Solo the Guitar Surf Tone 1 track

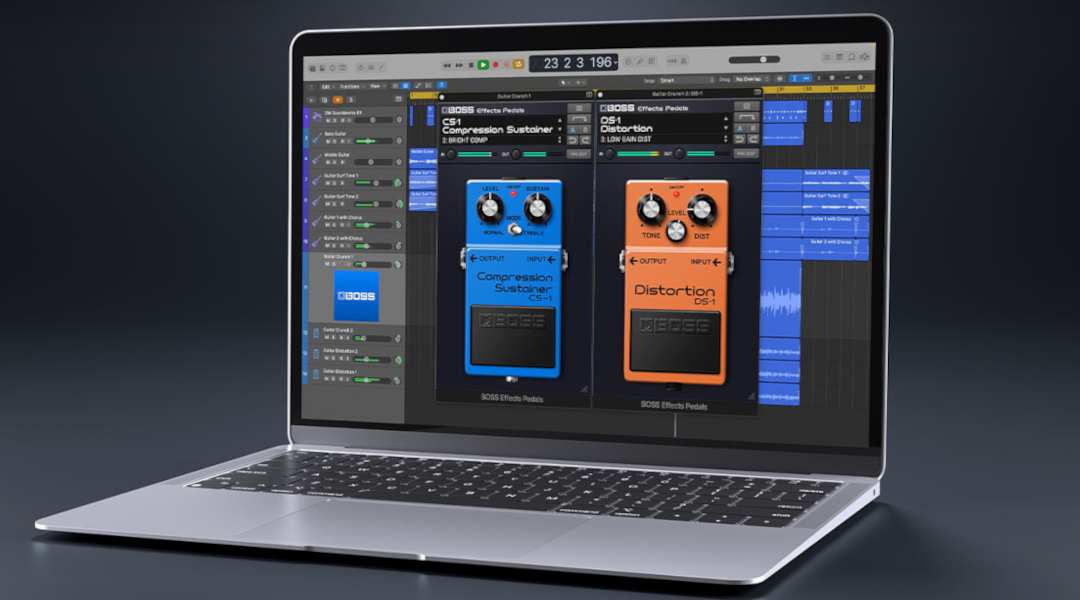pos(335,183)
